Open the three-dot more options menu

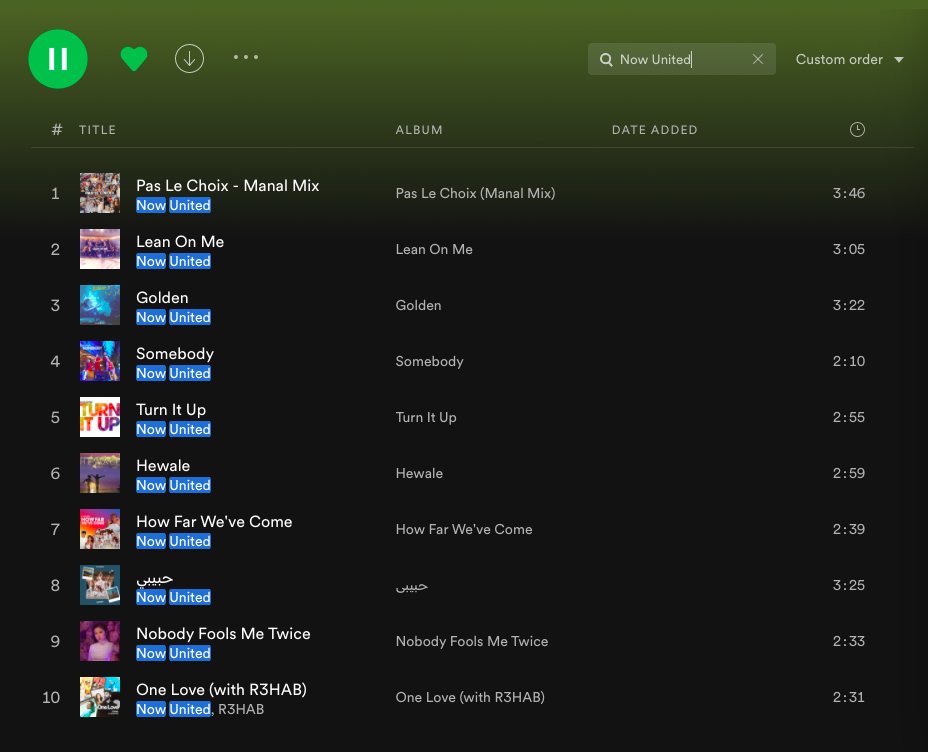coord(246,57)
